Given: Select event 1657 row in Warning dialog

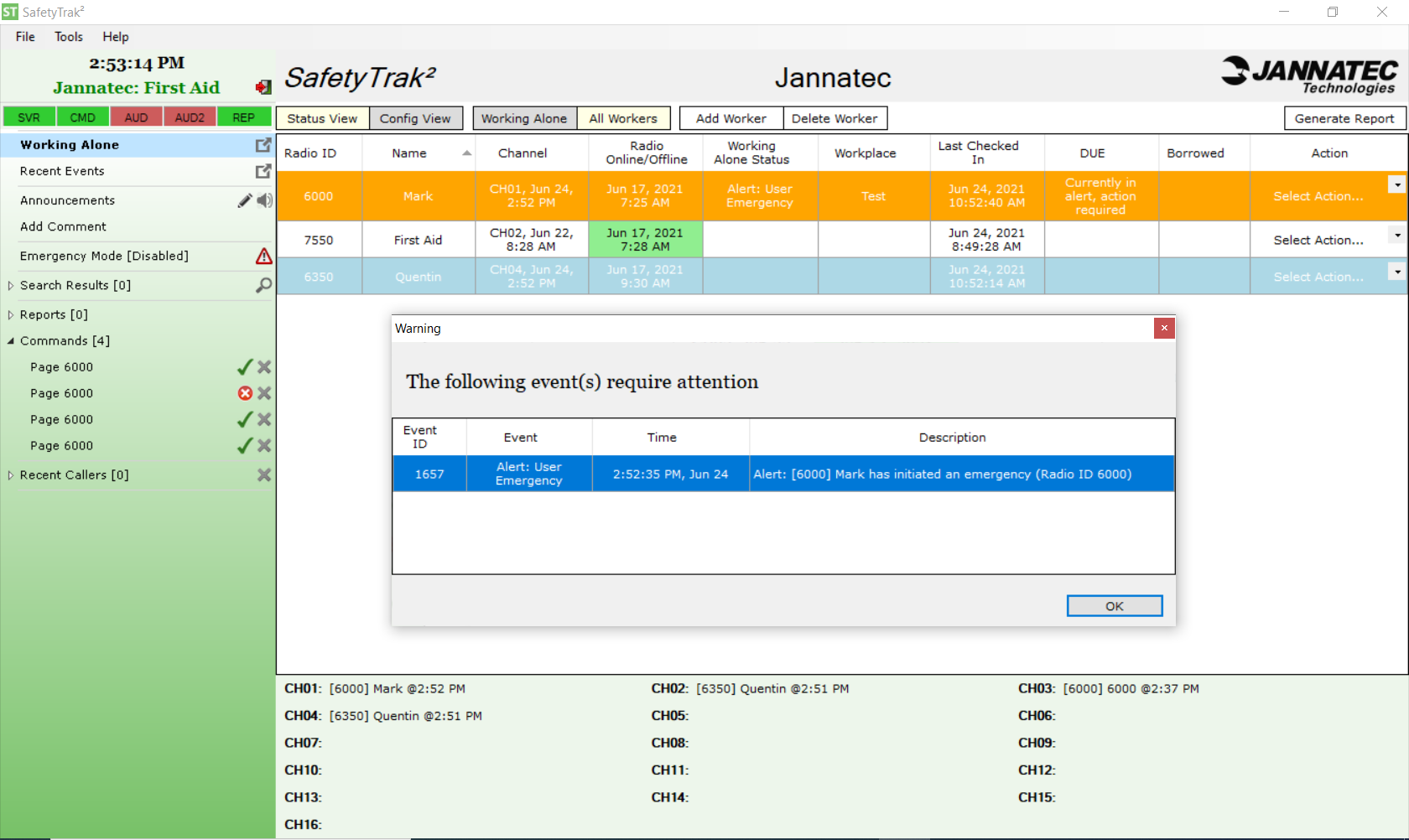Looking at the screenshot, I should click(x=783, y=474).
